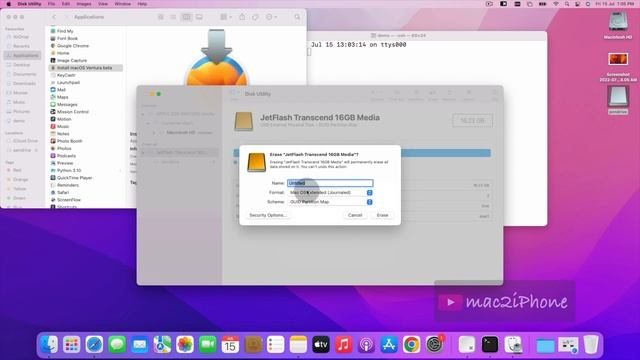Open the Disk Utility app menu
This screenshot has width=640, height=360.
tap(29, 4)
